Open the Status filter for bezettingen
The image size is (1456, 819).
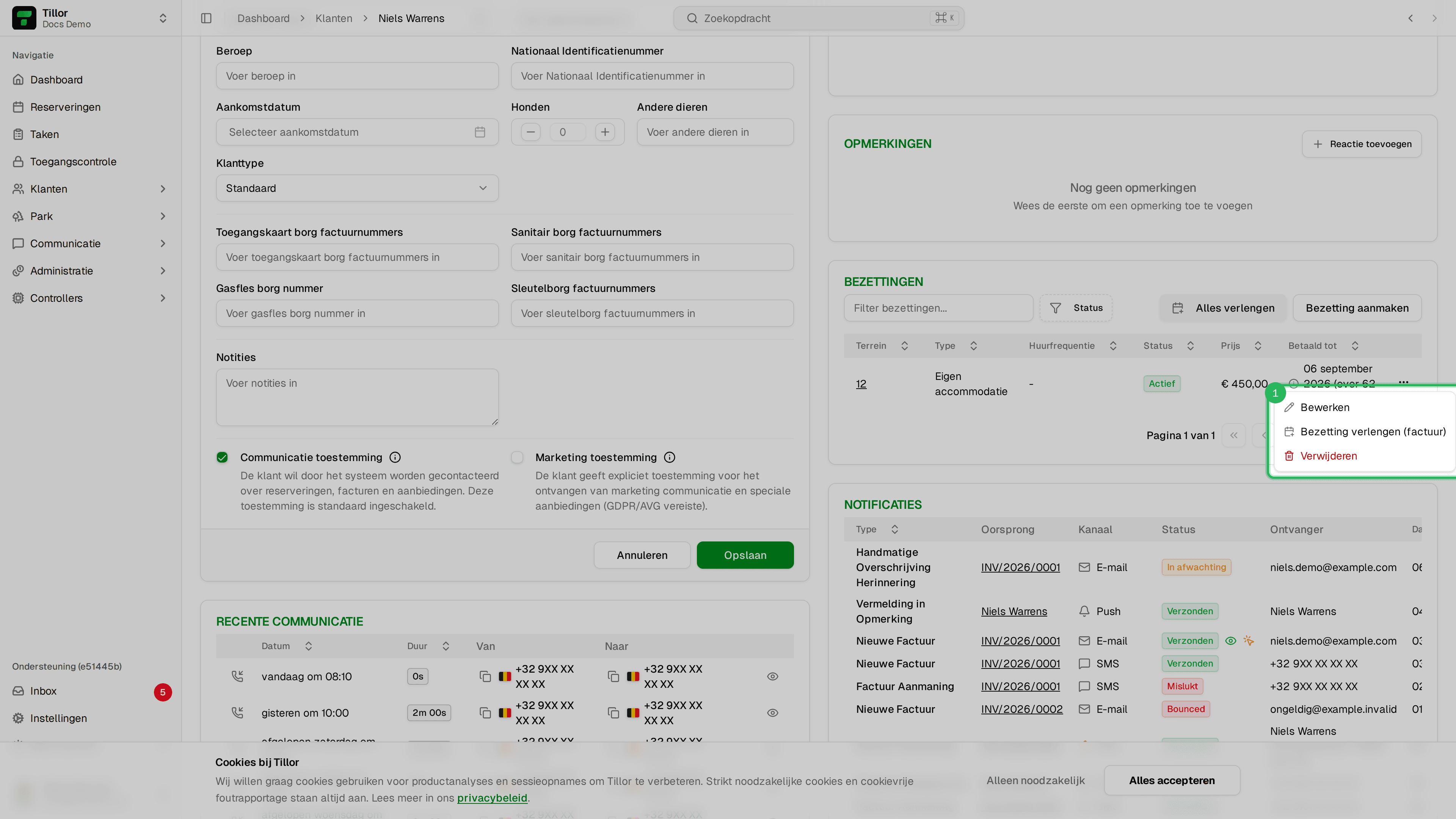click(1076, 308)
